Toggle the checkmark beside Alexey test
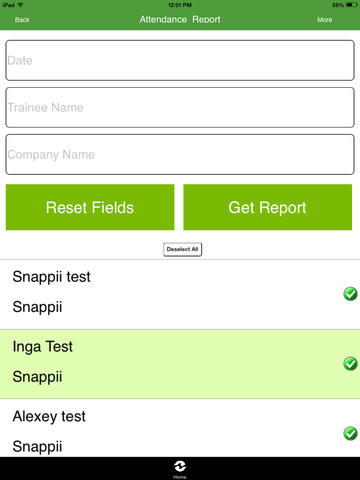This screenshot has height=480, width=360. pos(350,433)
